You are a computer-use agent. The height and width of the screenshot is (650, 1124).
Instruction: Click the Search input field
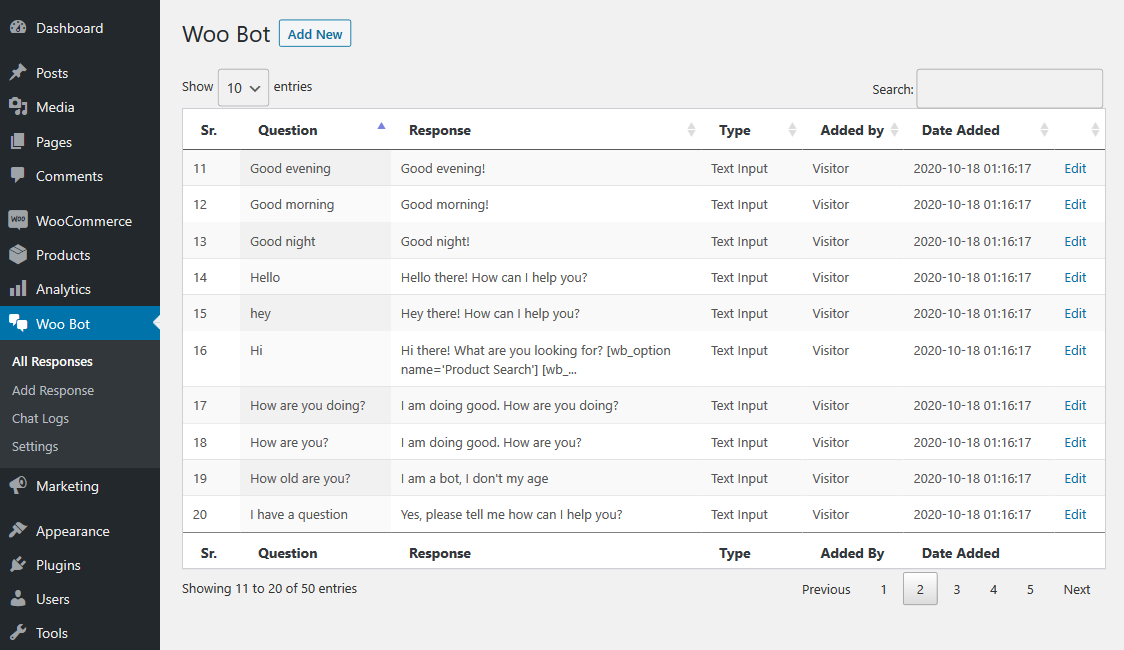1009,89
